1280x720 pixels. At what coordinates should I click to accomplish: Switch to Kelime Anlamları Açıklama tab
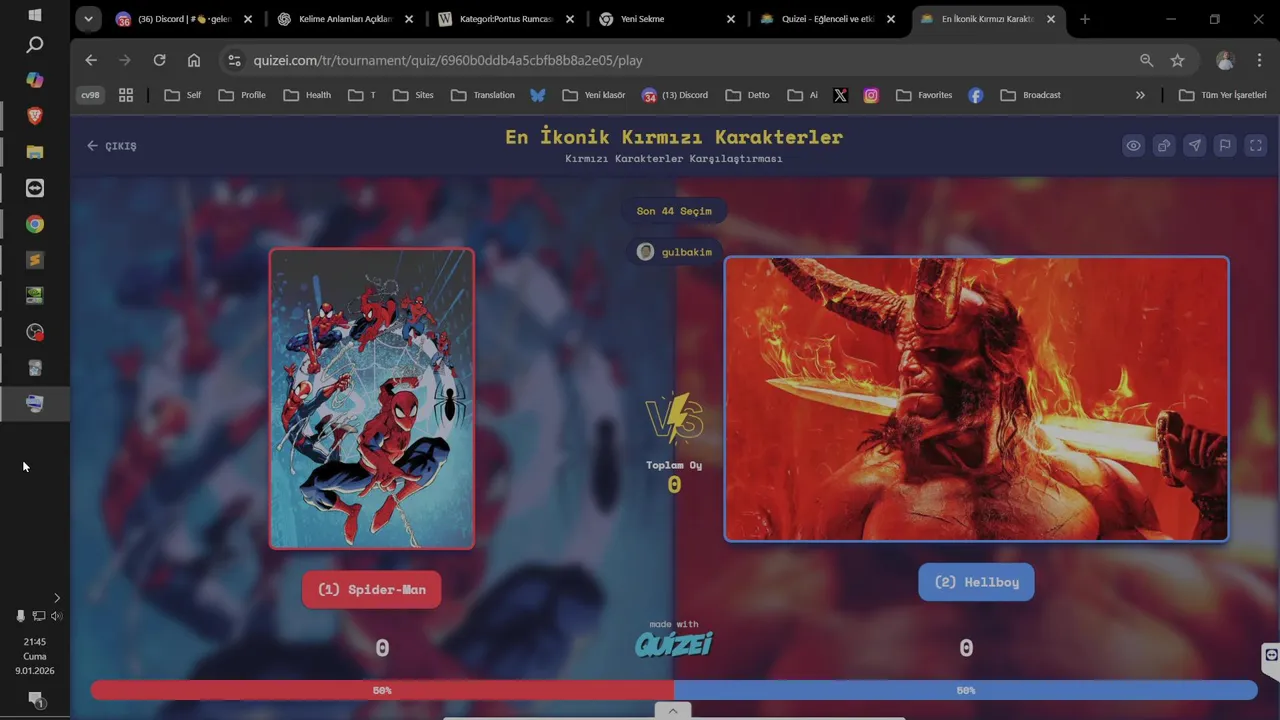pos(345,19)
